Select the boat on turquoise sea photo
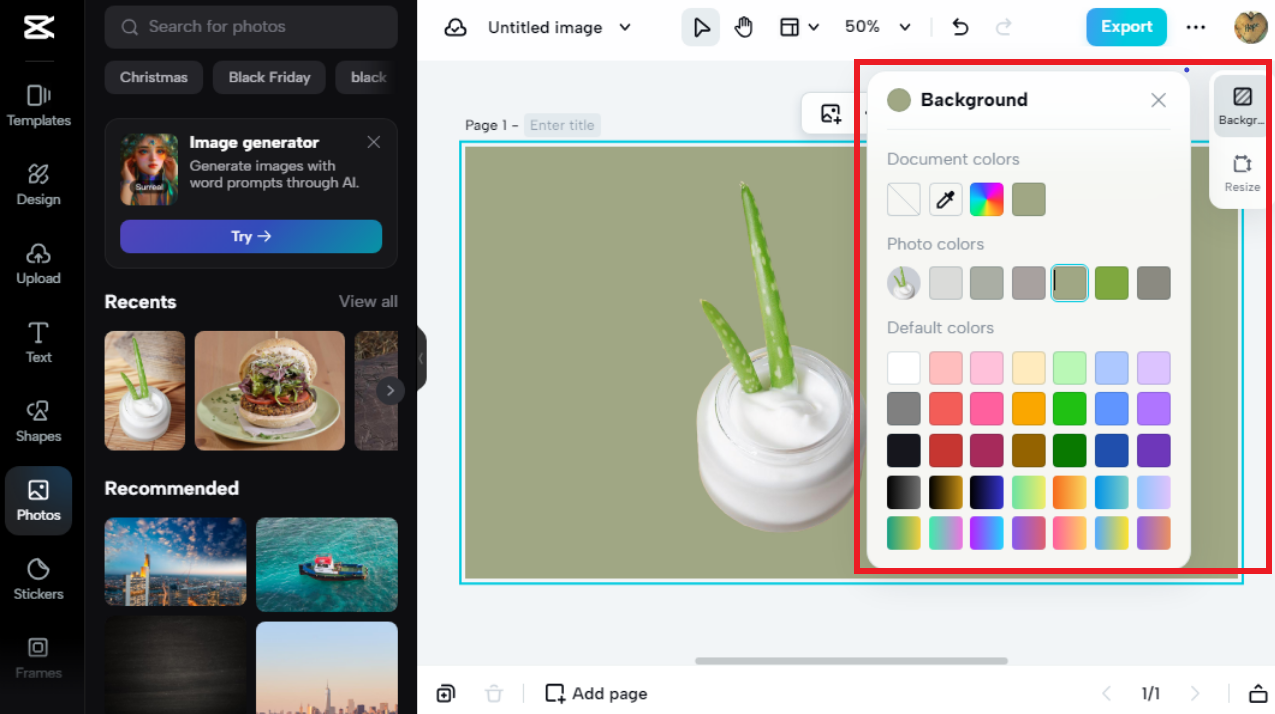This screenshot has height=714, width=1275. tap(327, 564)
